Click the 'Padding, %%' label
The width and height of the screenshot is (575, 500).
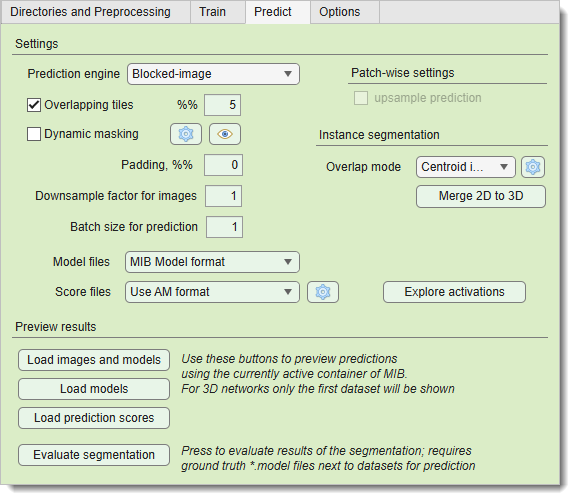pyautogui.click(x=157, y=165)
